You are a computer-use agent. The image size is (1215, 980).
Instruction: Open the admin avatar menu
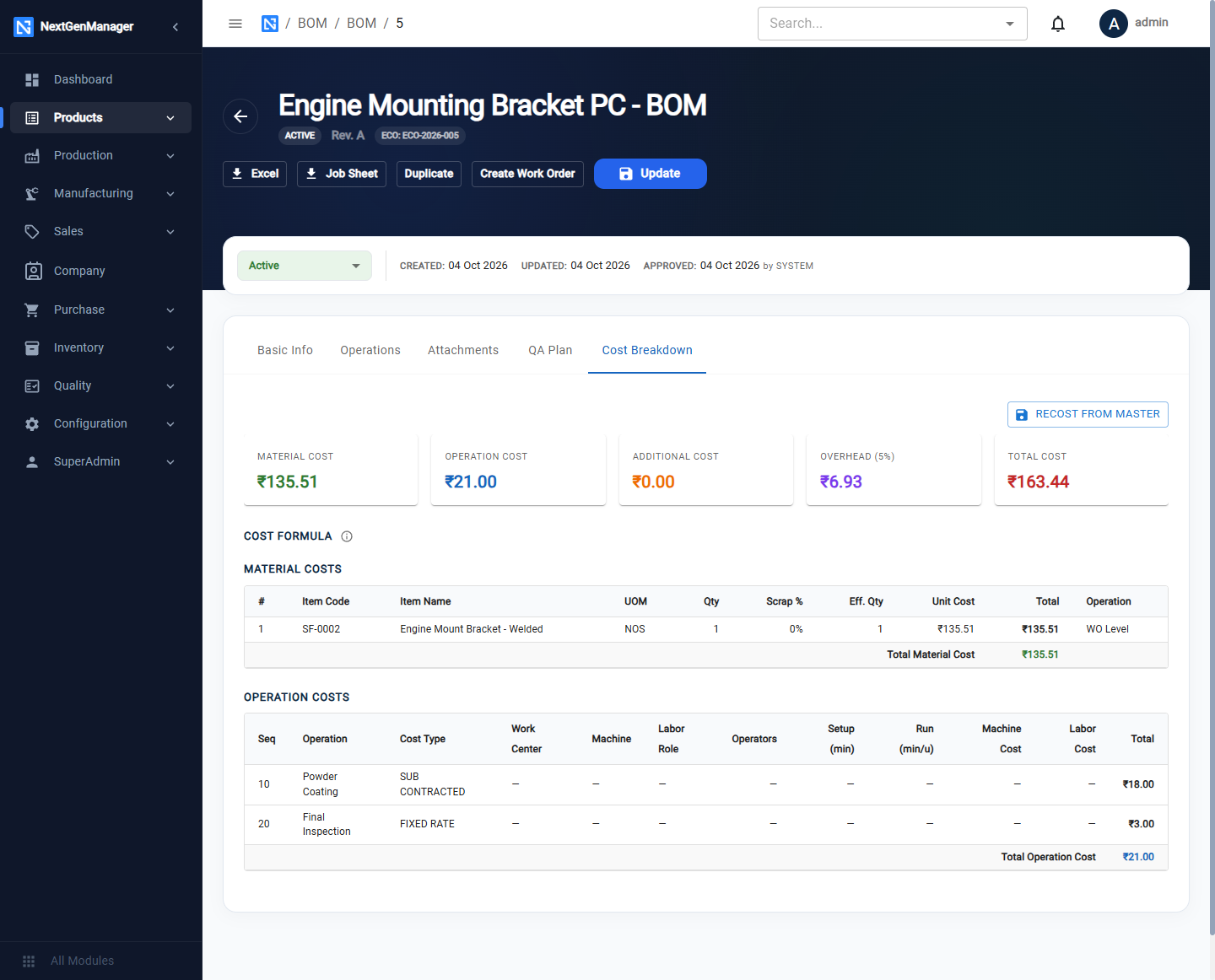tap(1114, 24)
